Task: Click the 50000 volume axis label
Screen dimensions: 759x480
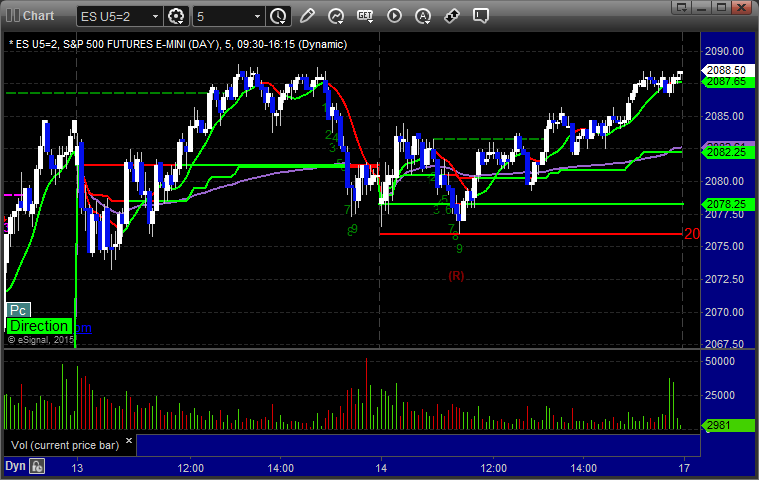Action: 720,361
